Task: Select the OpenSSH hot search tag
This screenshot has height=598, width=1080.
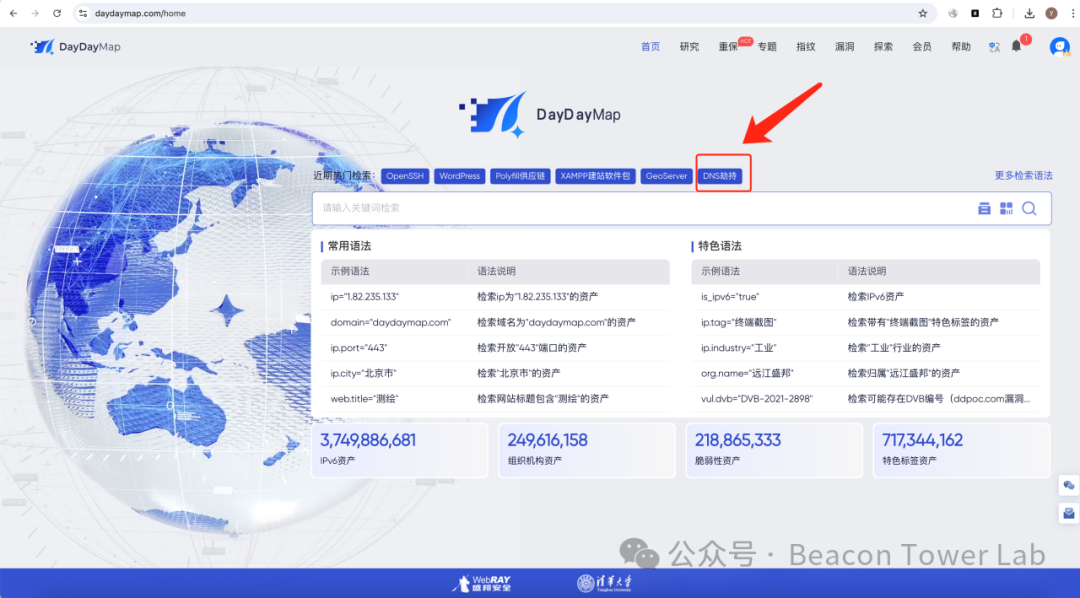Action: 405,176
